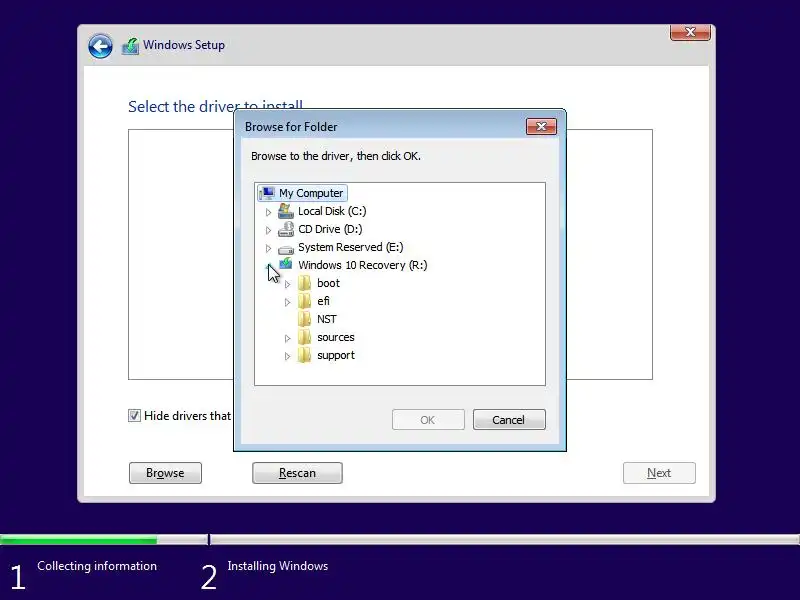Select the sources folder name
800x600 pixels.
click(336, 337)
